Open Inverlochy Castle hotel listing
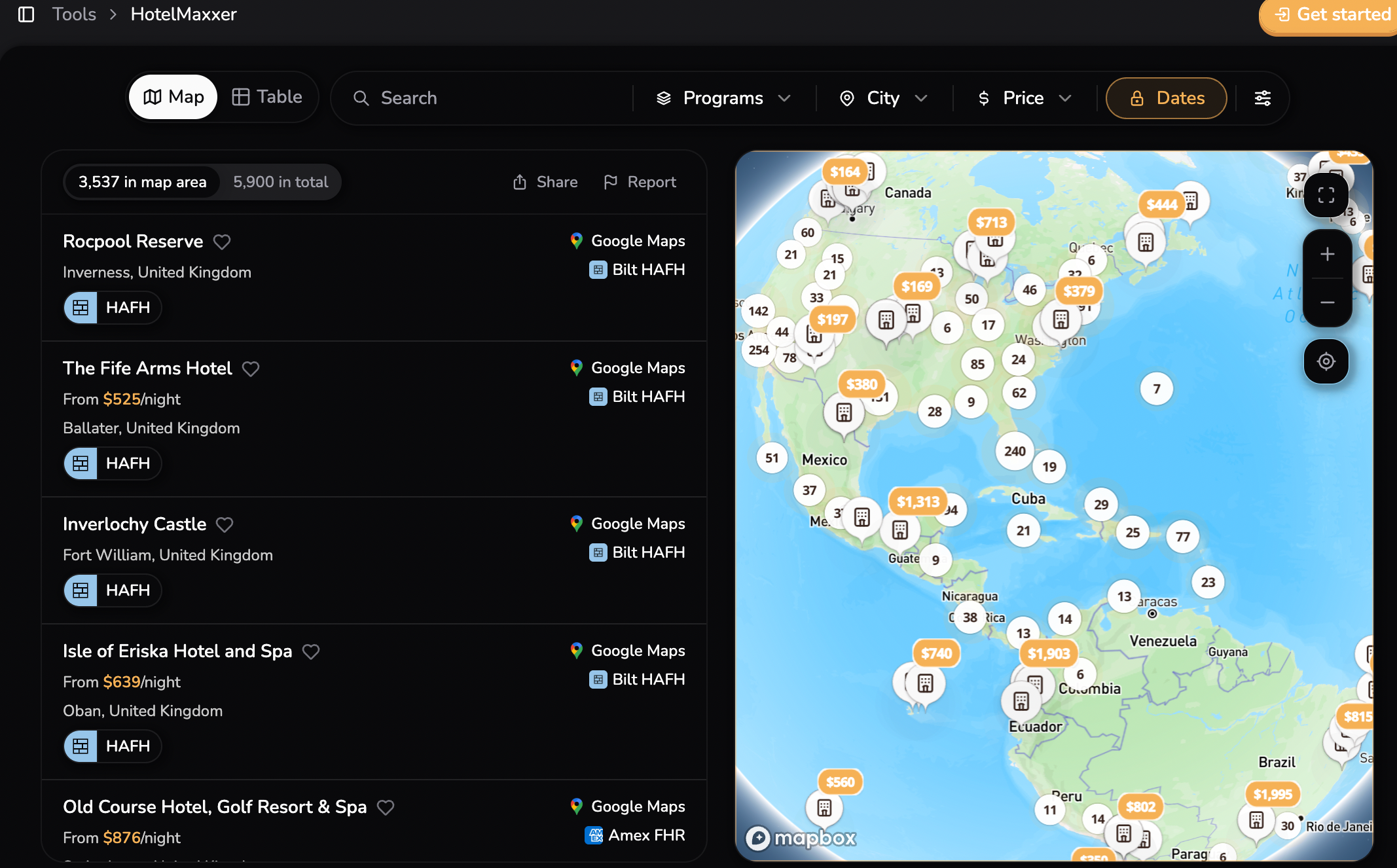The image size is (1397, 868). (x=134, y=524)
